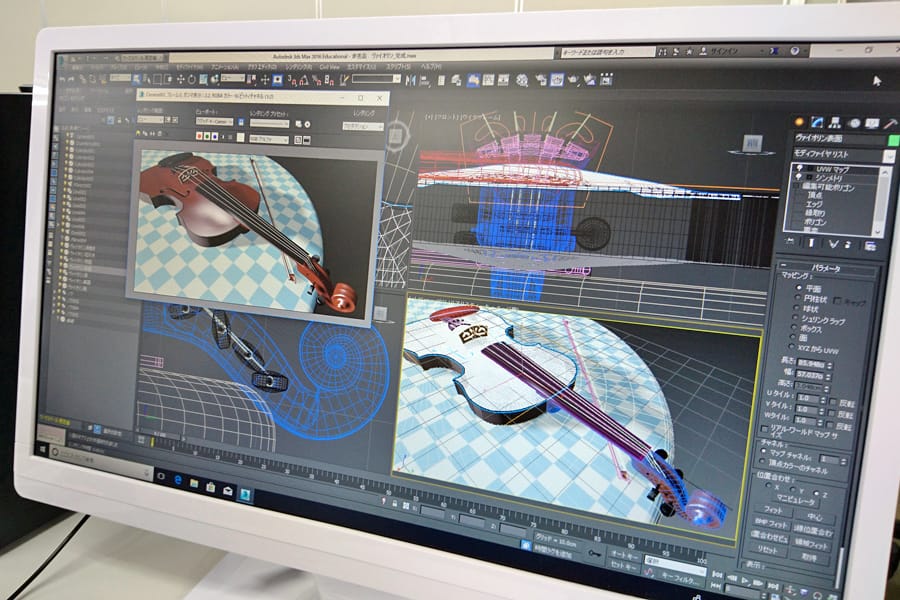This screenshot has width=900, height=600.
Task: Activate the Select and Scale tool
Action: tap(203, 79)
